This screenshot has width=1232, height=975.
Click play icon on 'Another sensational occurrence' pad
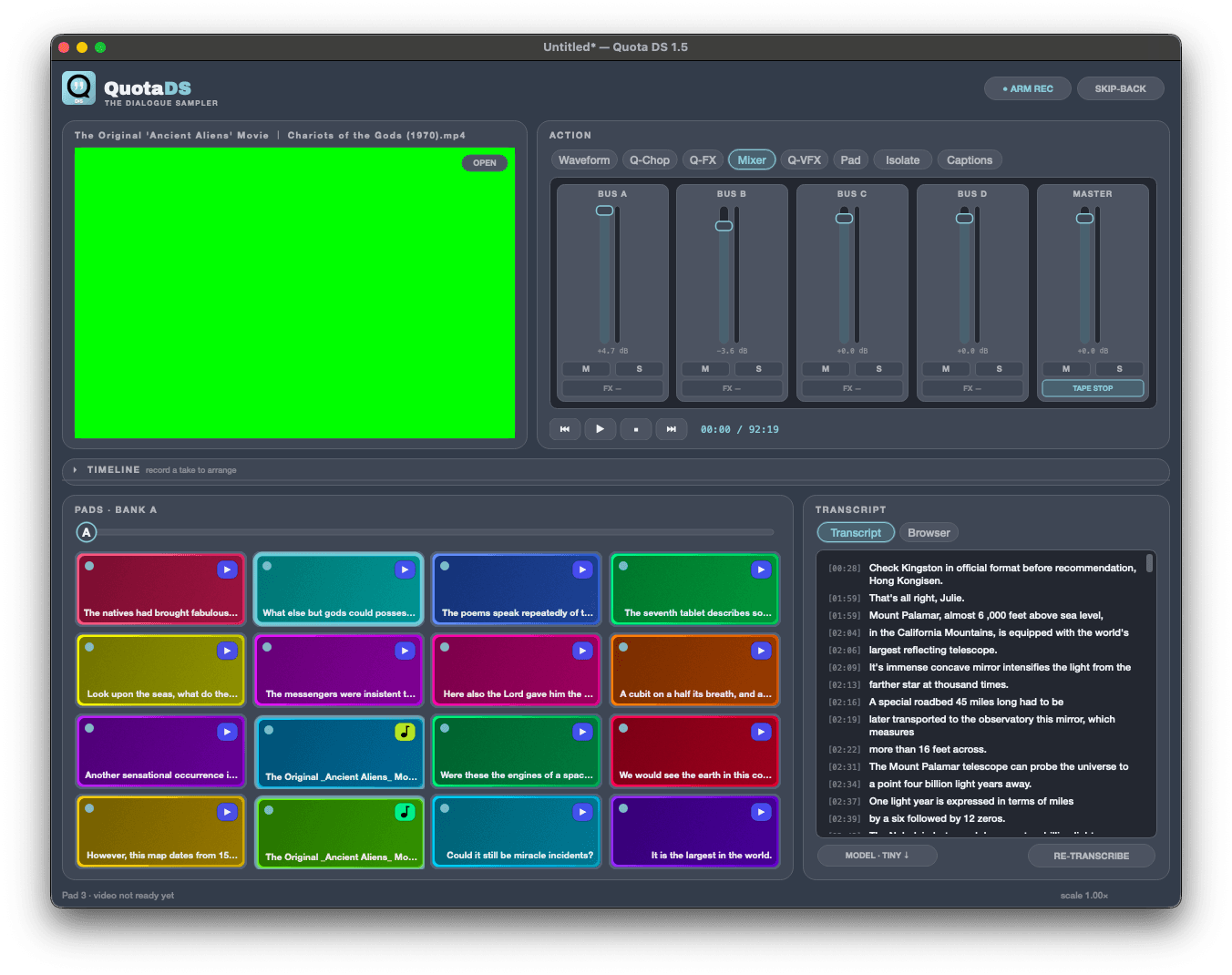(227, 732)
